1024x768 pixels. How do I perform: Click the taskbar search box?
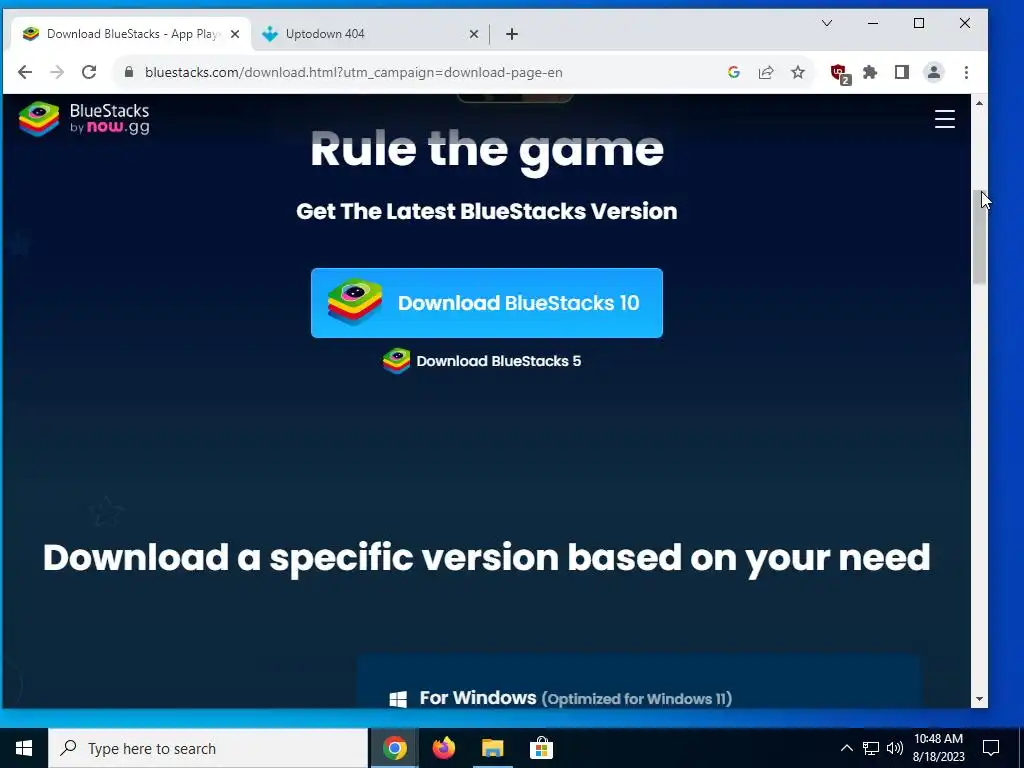(208, 748)
